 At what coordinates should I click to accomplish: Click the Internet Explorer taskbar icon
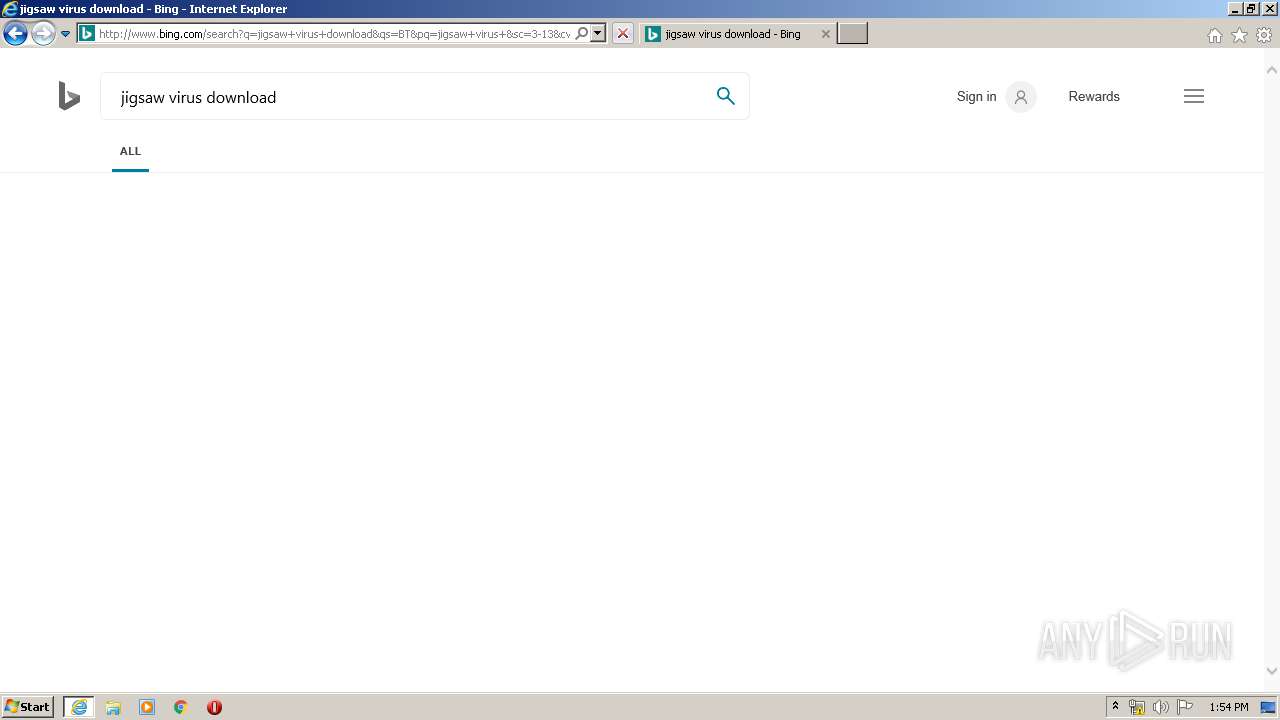point(79,707)
